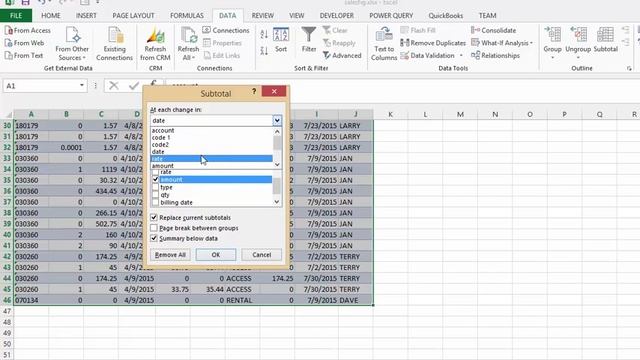Confirm formula entry with the checkmark
This screenshot has height=360, width=640.
[133, 86]
